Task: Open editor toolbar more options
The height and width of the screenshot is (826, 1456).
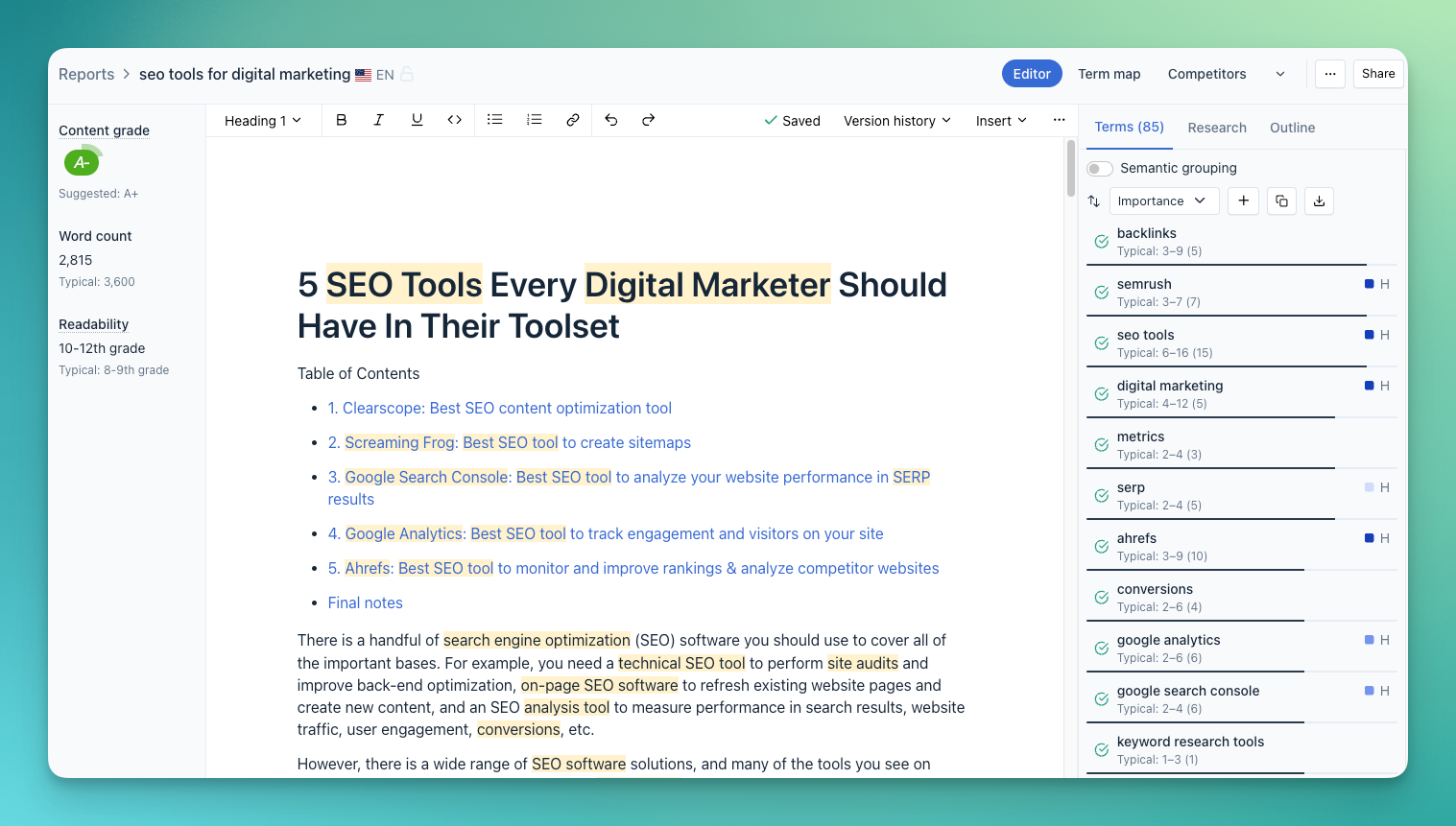Action: (1059, 120)
